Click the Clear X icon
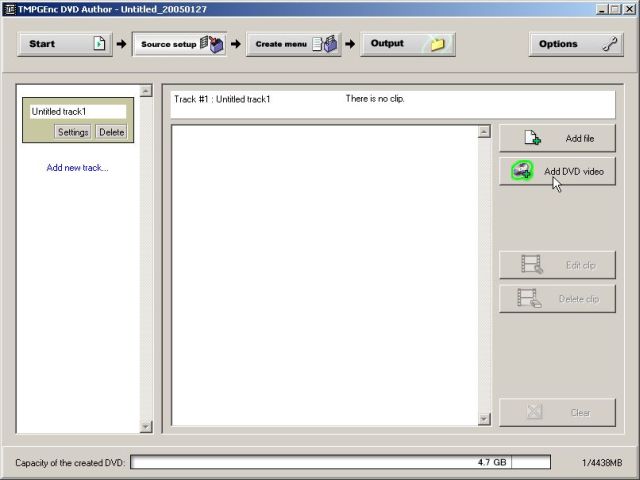Screen dimensions: 640x480 tap(534, 412)
